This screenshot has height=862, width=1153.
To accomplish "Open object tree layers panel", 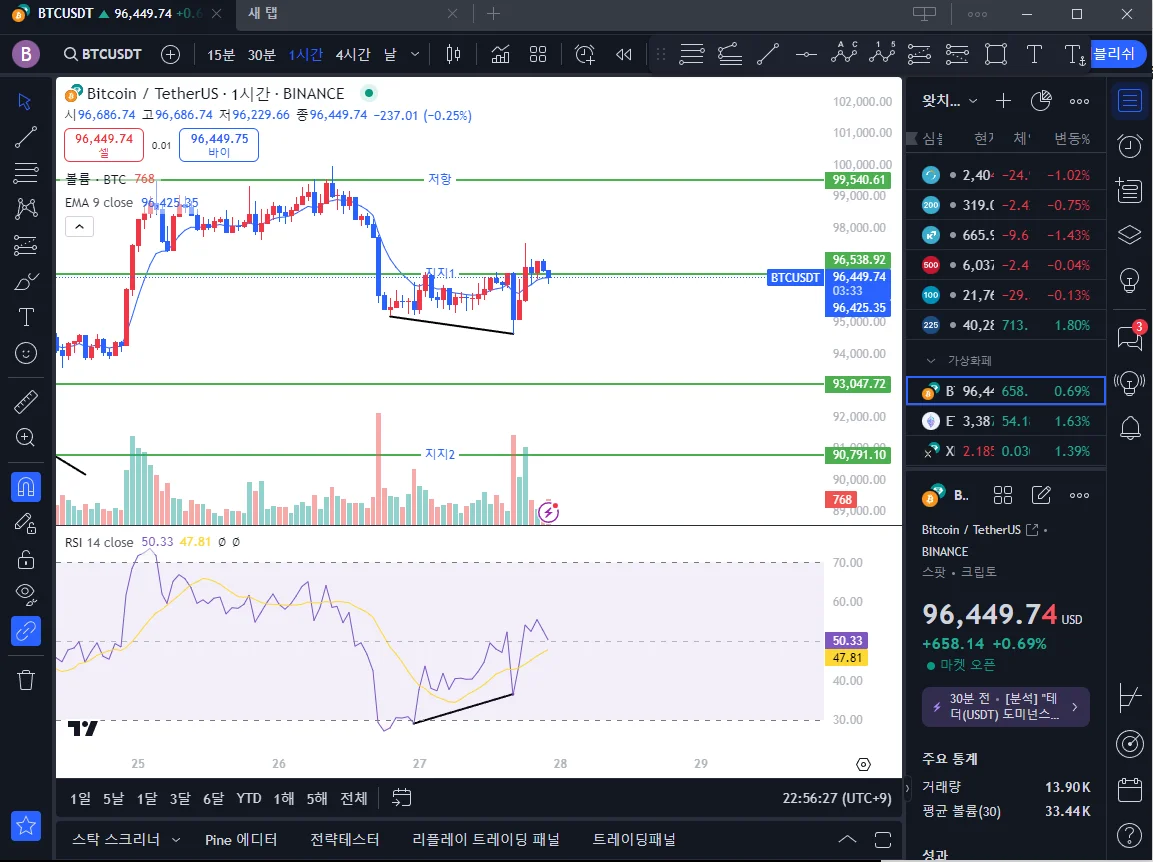I will 1129,235.
